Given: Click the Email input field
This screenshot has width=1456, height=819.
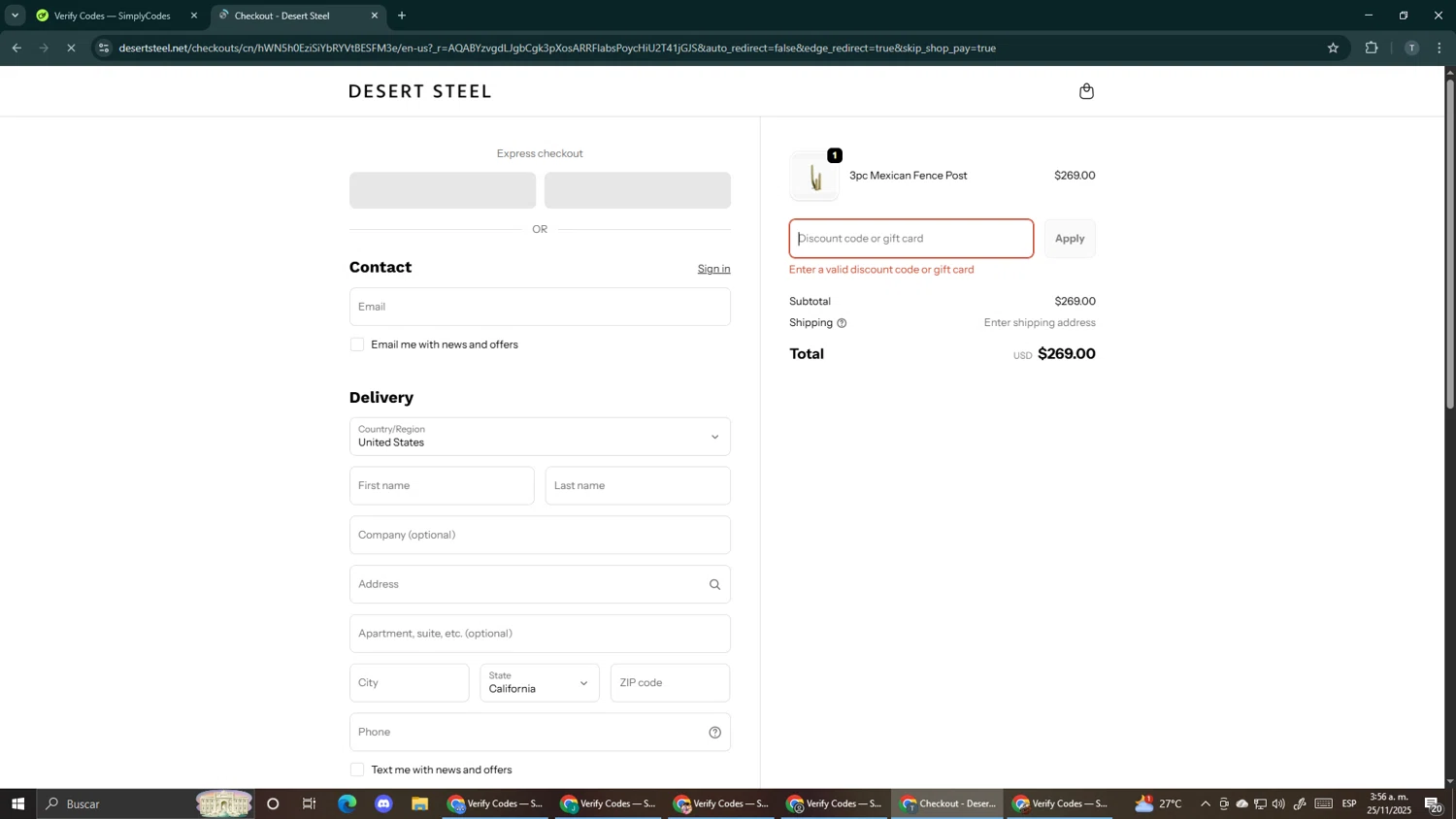Looking at the screenshot, I should pos(540,307).
